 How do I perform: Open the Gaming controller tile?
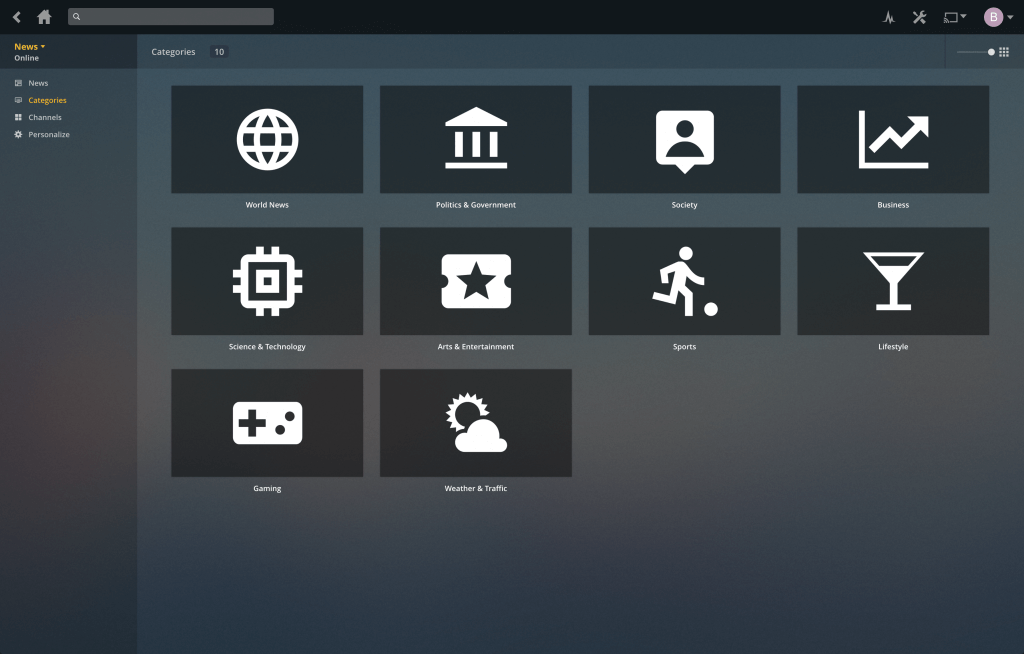click(x=267, y=423)
